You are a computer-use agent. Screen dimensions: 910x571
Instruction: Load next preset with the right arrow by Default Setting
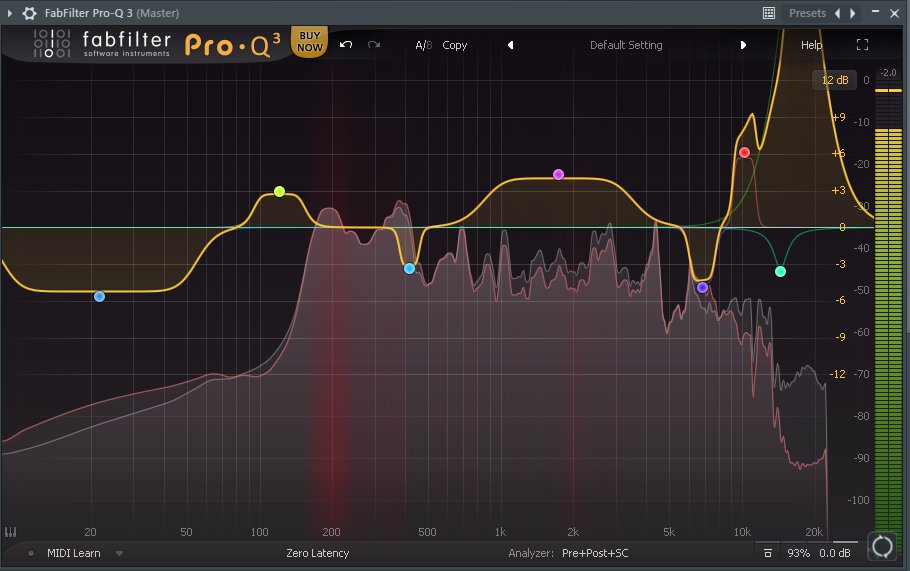pyautogui.click(x=743, y=45)
